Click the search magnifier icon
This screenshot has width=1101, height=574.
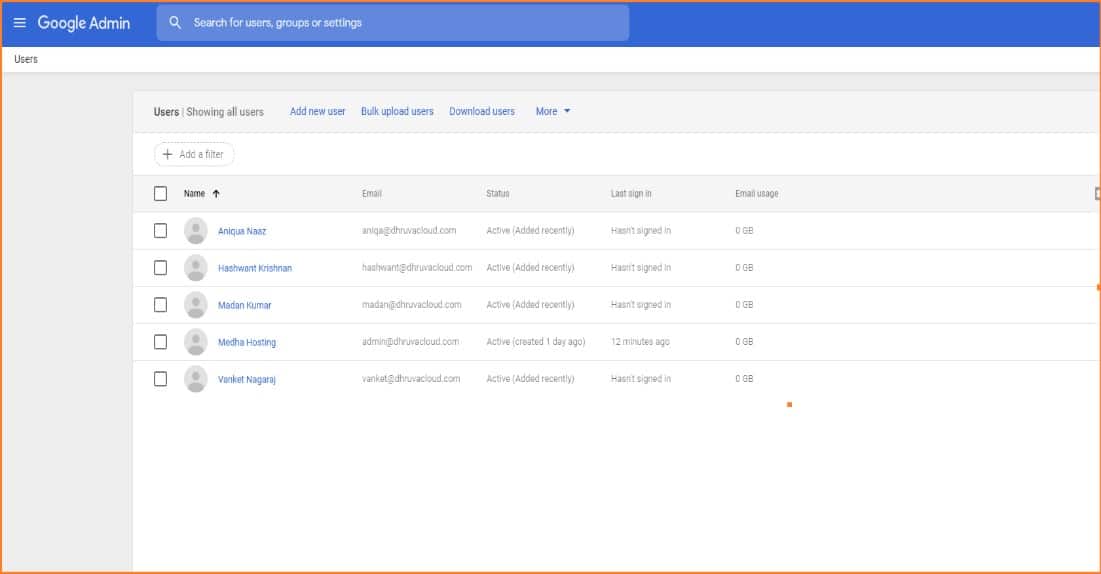point(175,23)
